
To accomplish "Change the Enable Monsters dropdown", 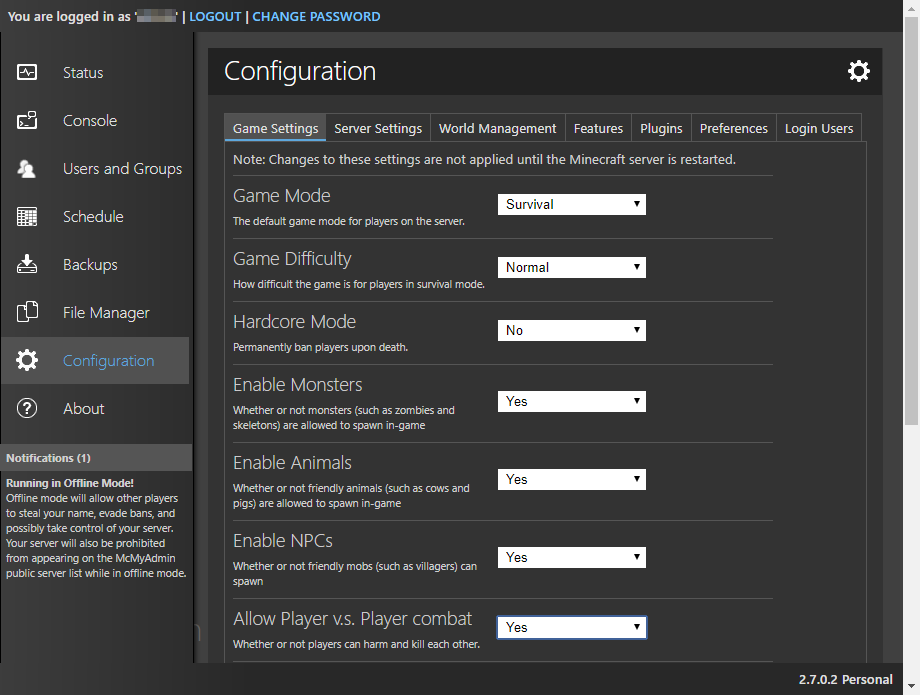I will (571, 401).
